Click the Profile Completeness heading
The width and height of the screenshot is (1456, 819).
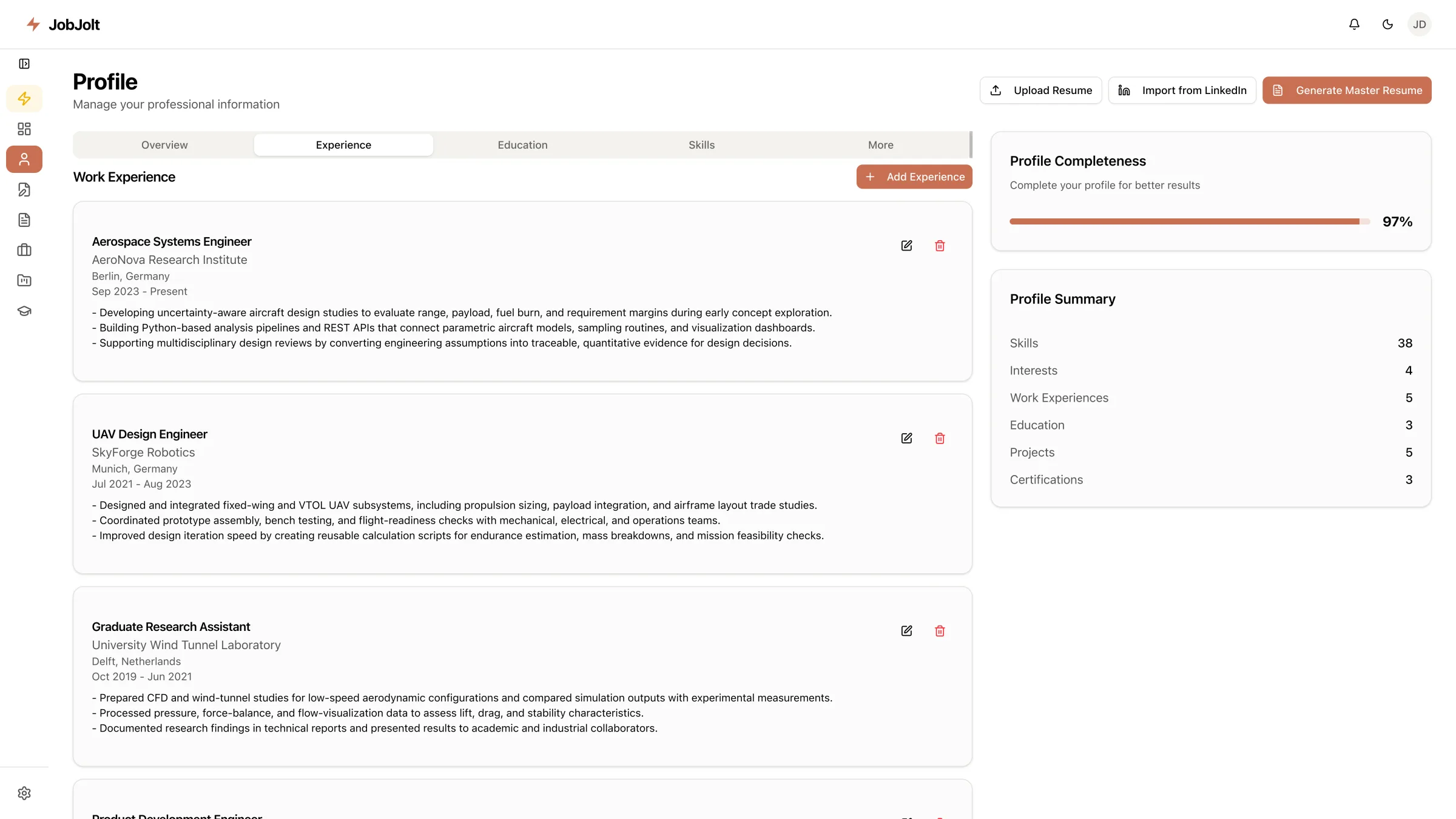[x=1077, y=161]
